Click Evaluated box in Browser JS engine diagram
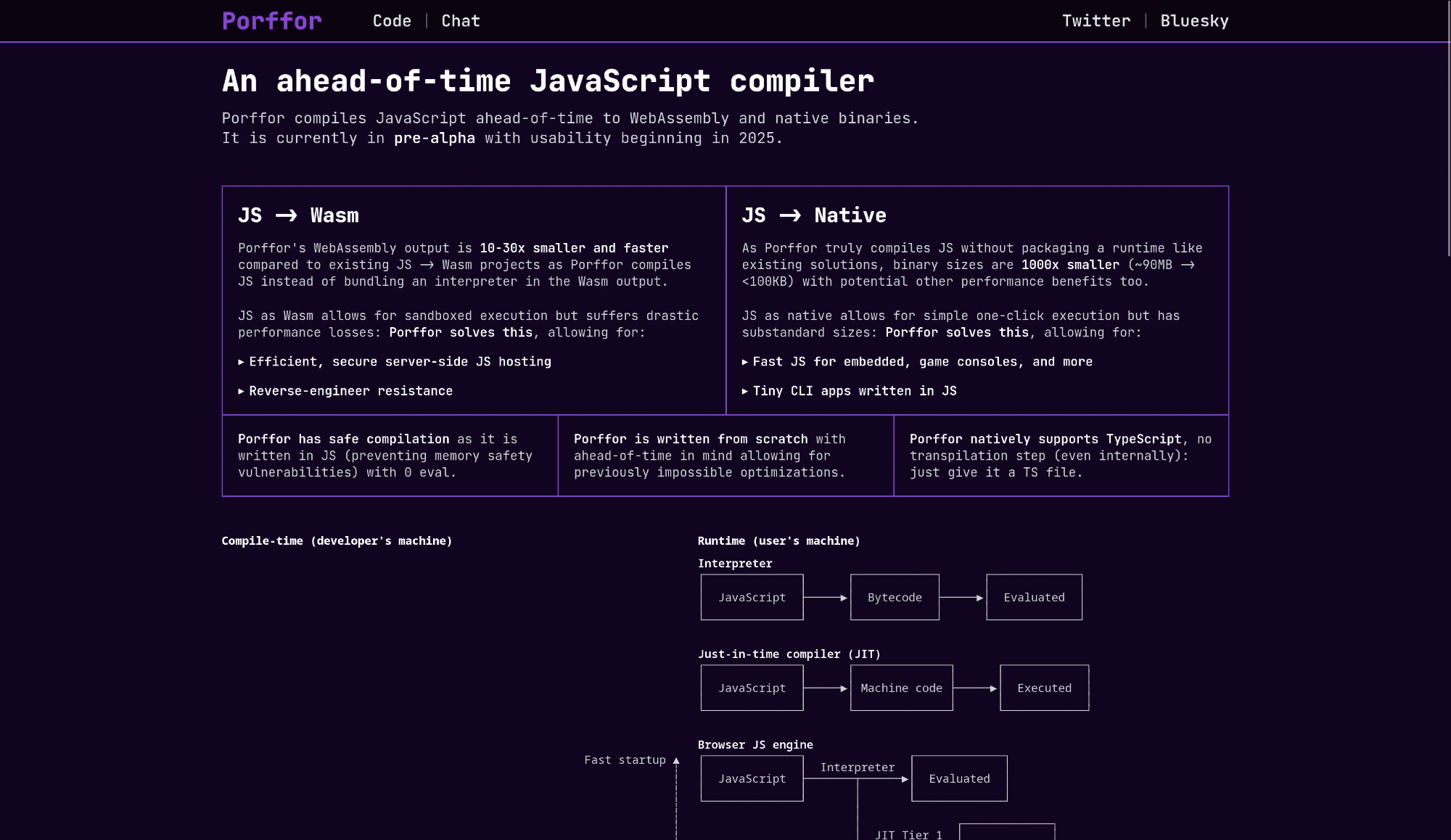Screen dimensions: 1451x840 tap(959, 778)
